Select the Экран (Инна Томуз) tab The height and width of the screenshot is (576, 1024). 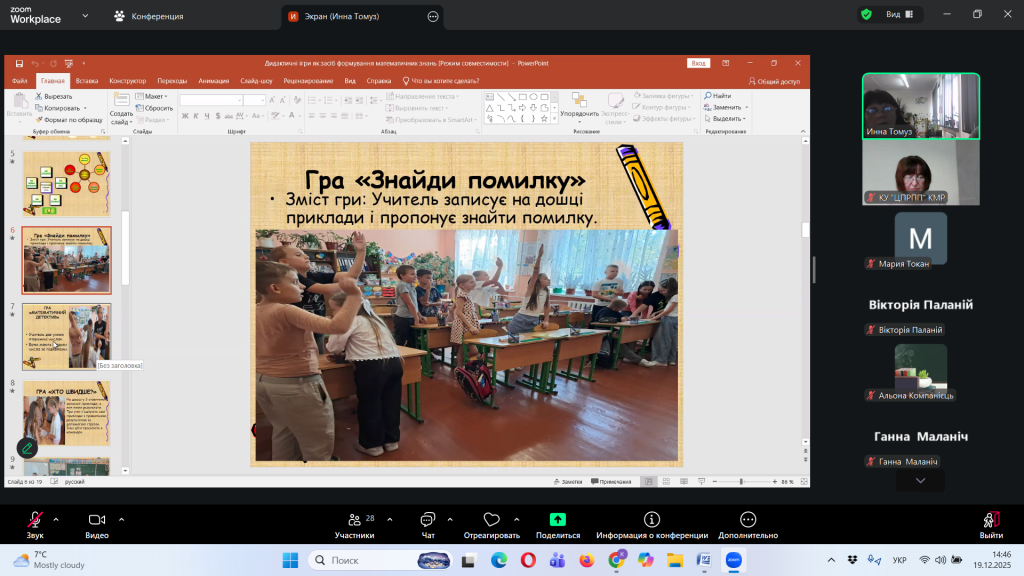point(352,16)
